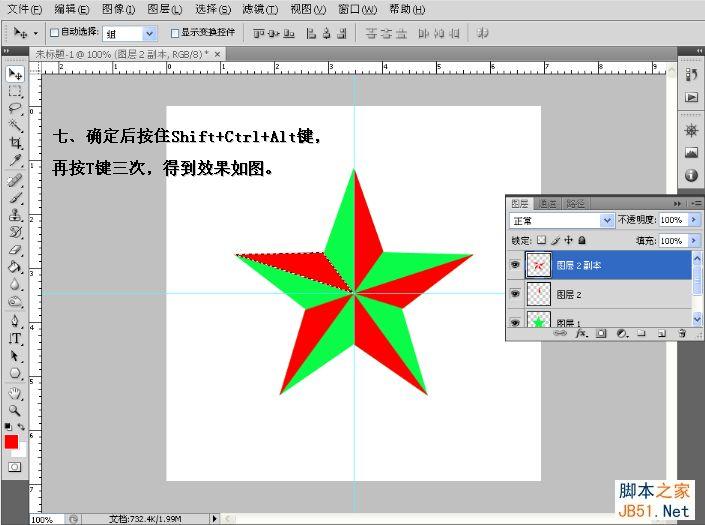
Task: Select the Healing Brush tool
Action: coord(15,181)
